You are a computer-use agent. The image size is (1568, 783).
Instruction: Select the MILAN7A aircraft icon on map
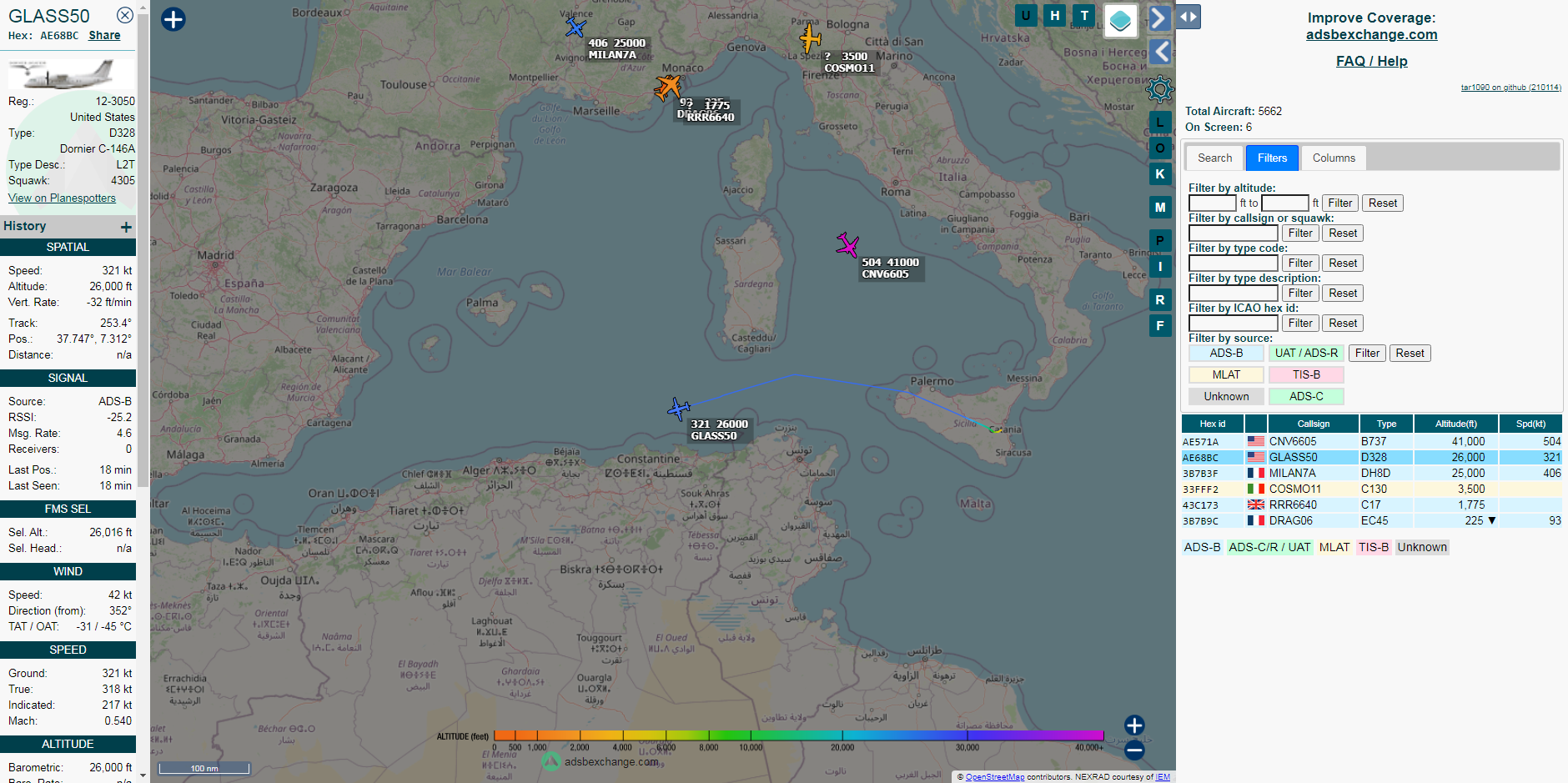(x=575, y=28)
